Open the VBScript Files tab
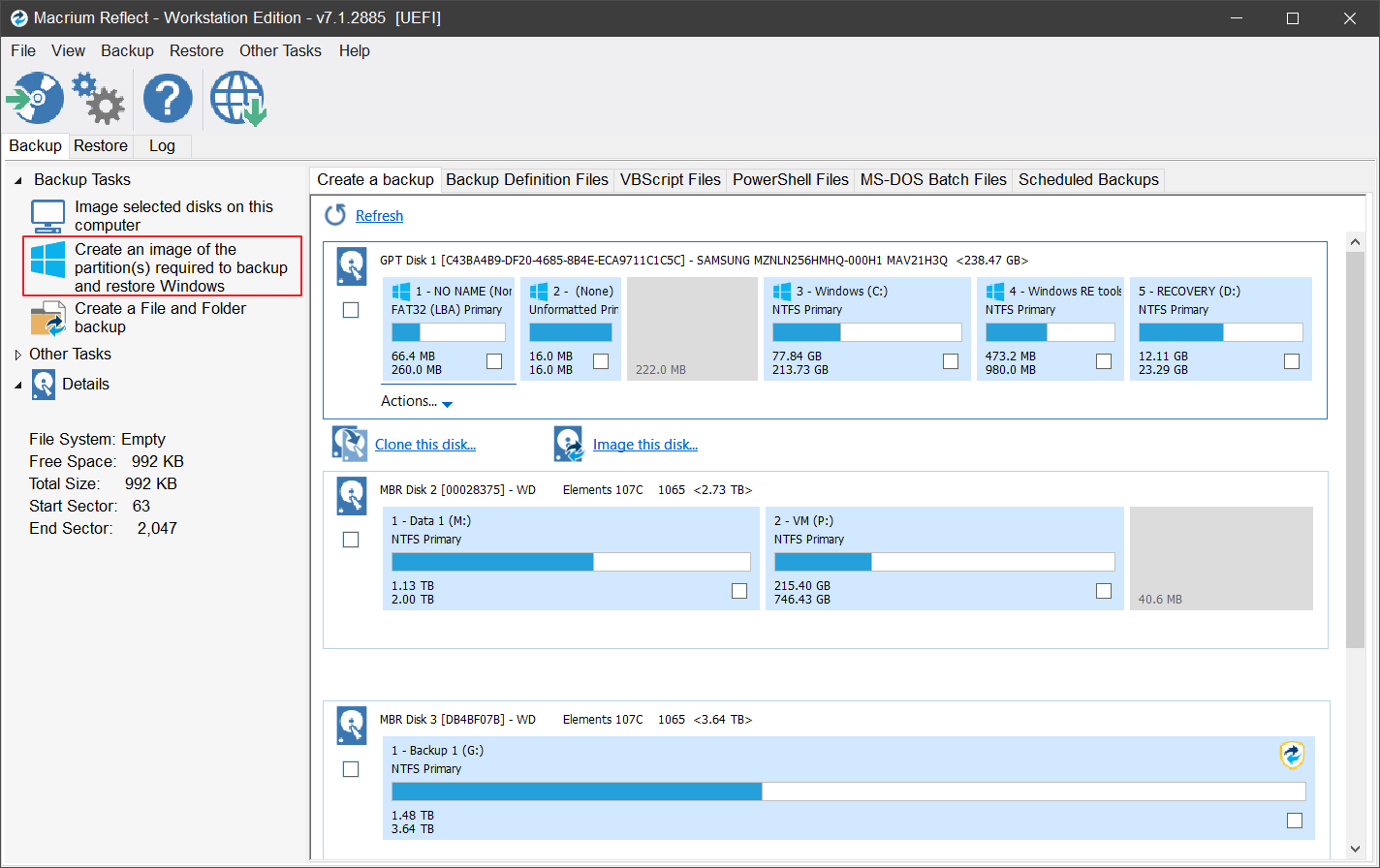 [671, 179]
